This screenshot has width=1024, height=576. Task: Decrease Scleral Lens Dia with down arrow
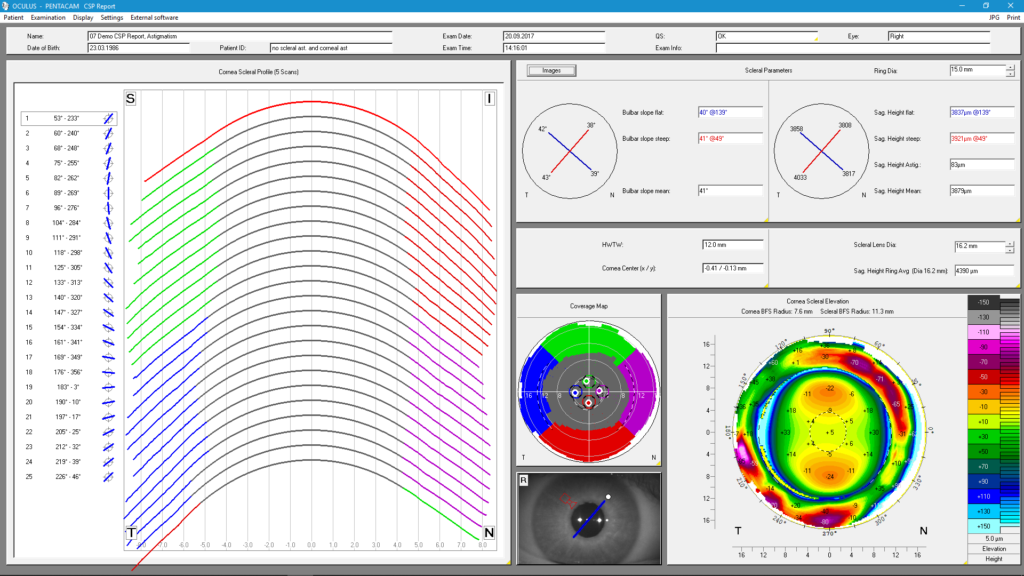[1010, 249]
